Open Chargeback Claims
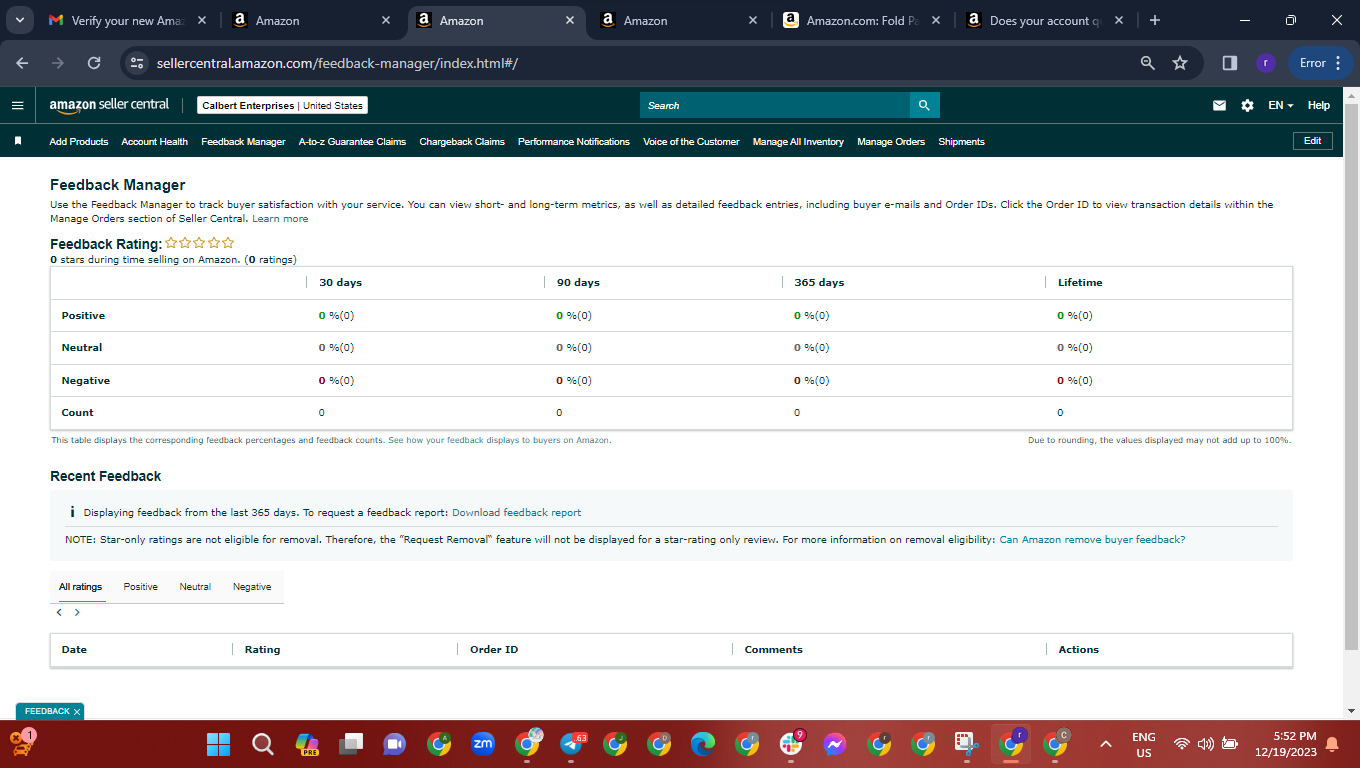1360x768 pixels. pos(462,142)
